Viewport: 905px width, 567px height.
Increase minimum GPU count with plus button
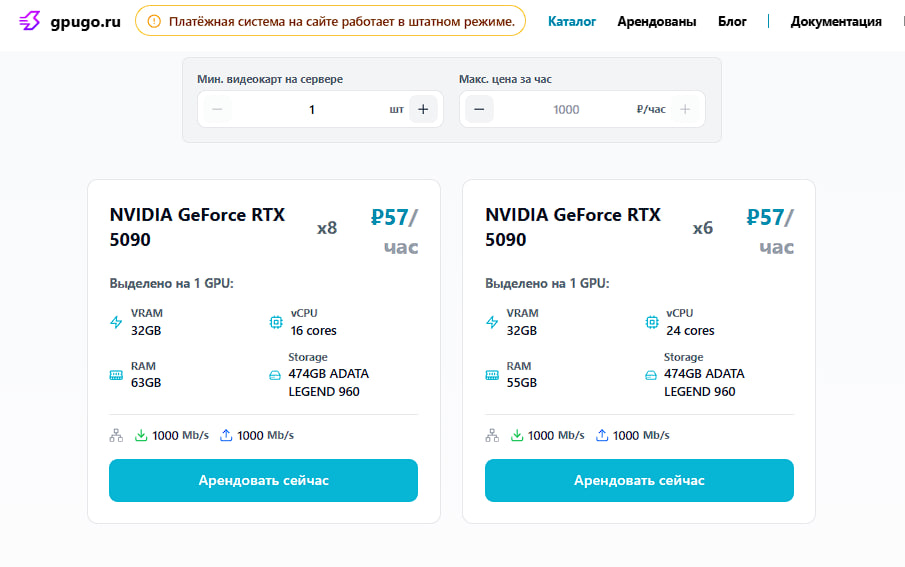[423, 109]
